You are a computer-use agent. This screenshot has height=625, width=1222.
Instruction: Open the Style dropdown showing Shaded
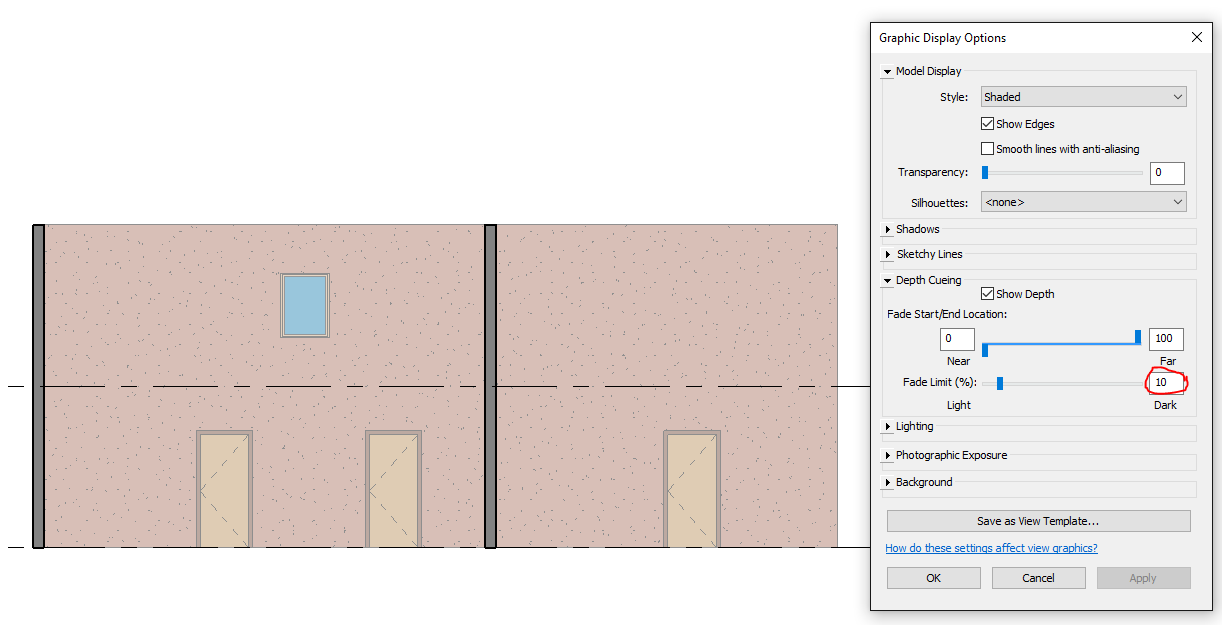click(x=1084, y=97)
